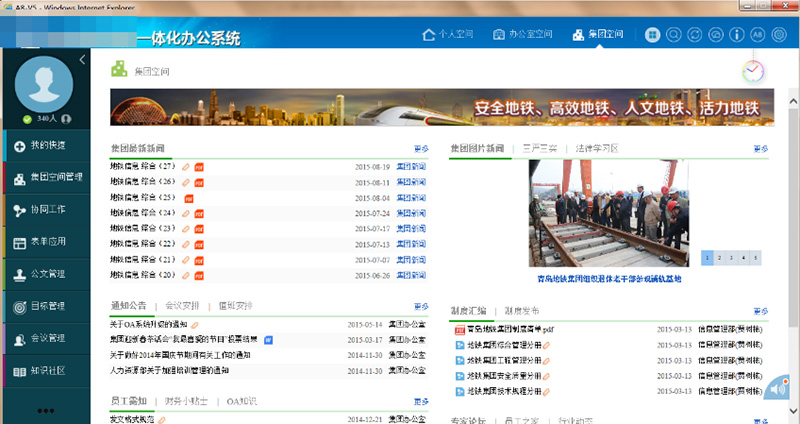Screen dimensions: 800x424
Task: Click the green 集团空间 building icon
Action: pyautogui.click(x=119, y=69)
